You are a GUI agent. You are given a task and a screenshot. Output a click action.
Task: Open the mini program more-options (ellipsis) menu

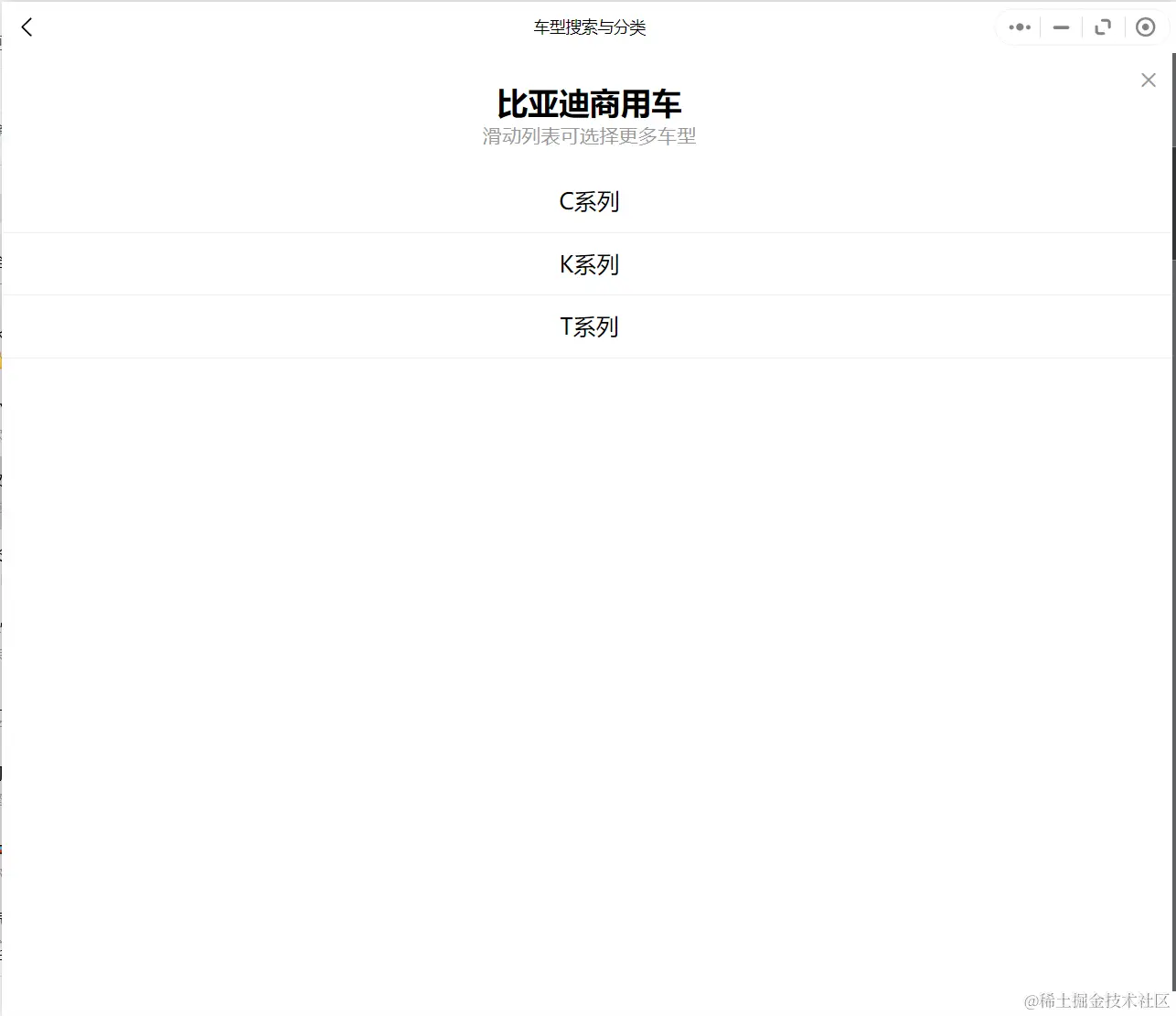(1018, 27)
